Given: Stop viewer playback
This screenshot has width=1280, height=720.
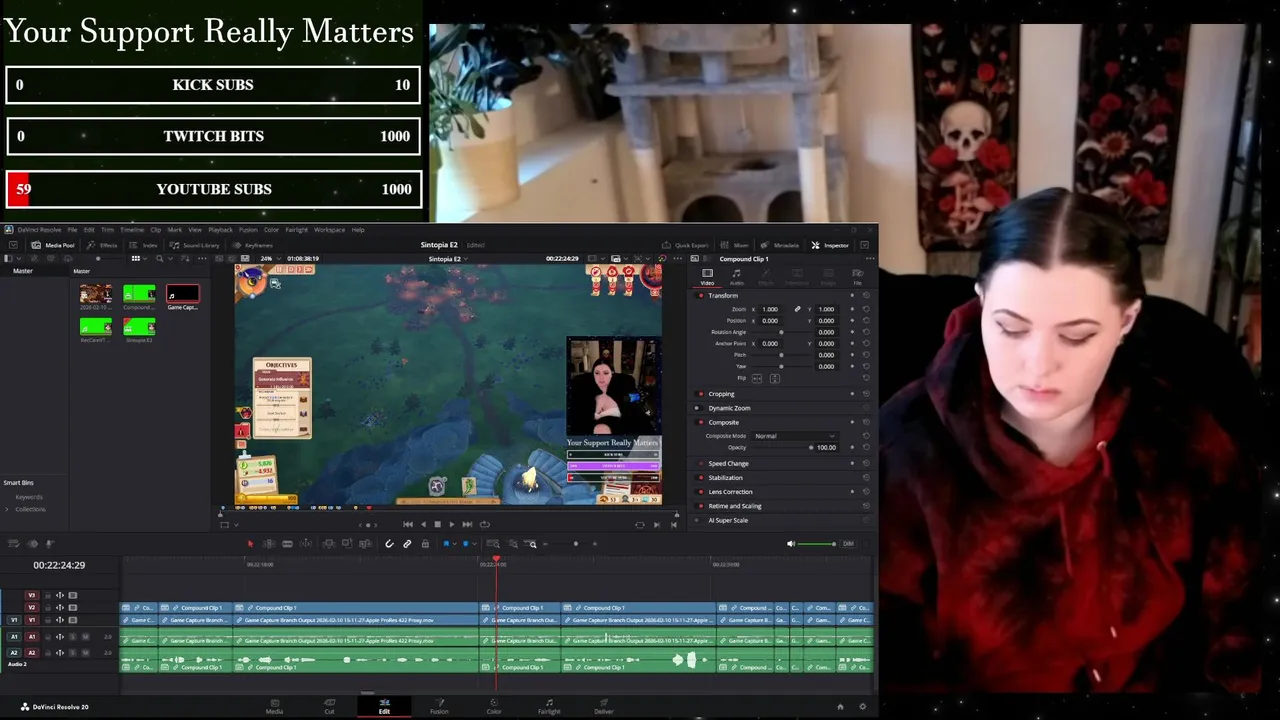Looking at the screenshot, I should point(437,524).
